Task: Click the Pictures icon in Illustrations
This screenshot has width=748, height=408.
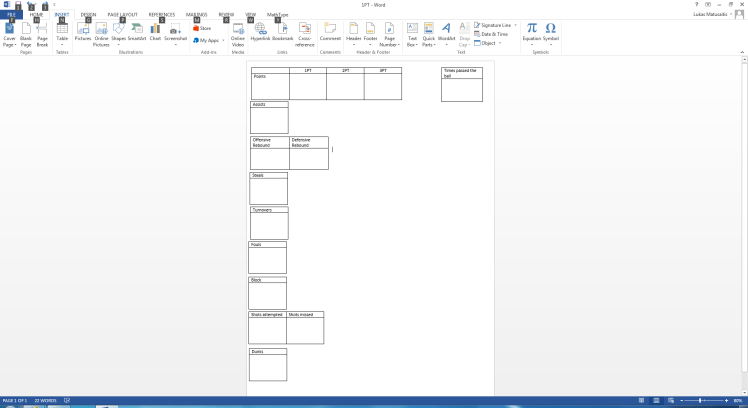Action: coord(82,34)
